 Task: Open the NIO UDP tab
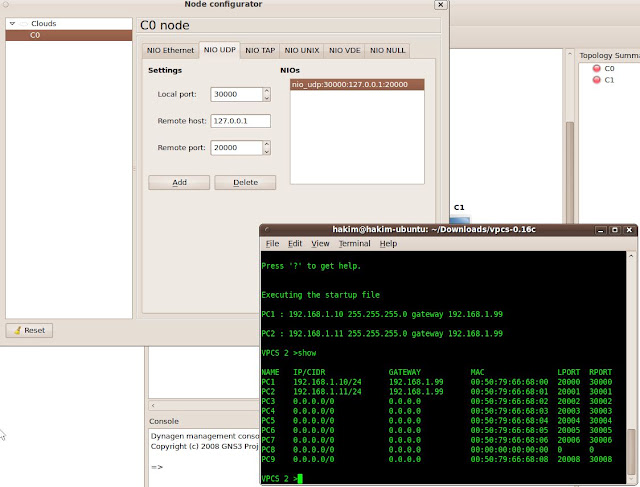pyautogui.click(x=220, y=50)
